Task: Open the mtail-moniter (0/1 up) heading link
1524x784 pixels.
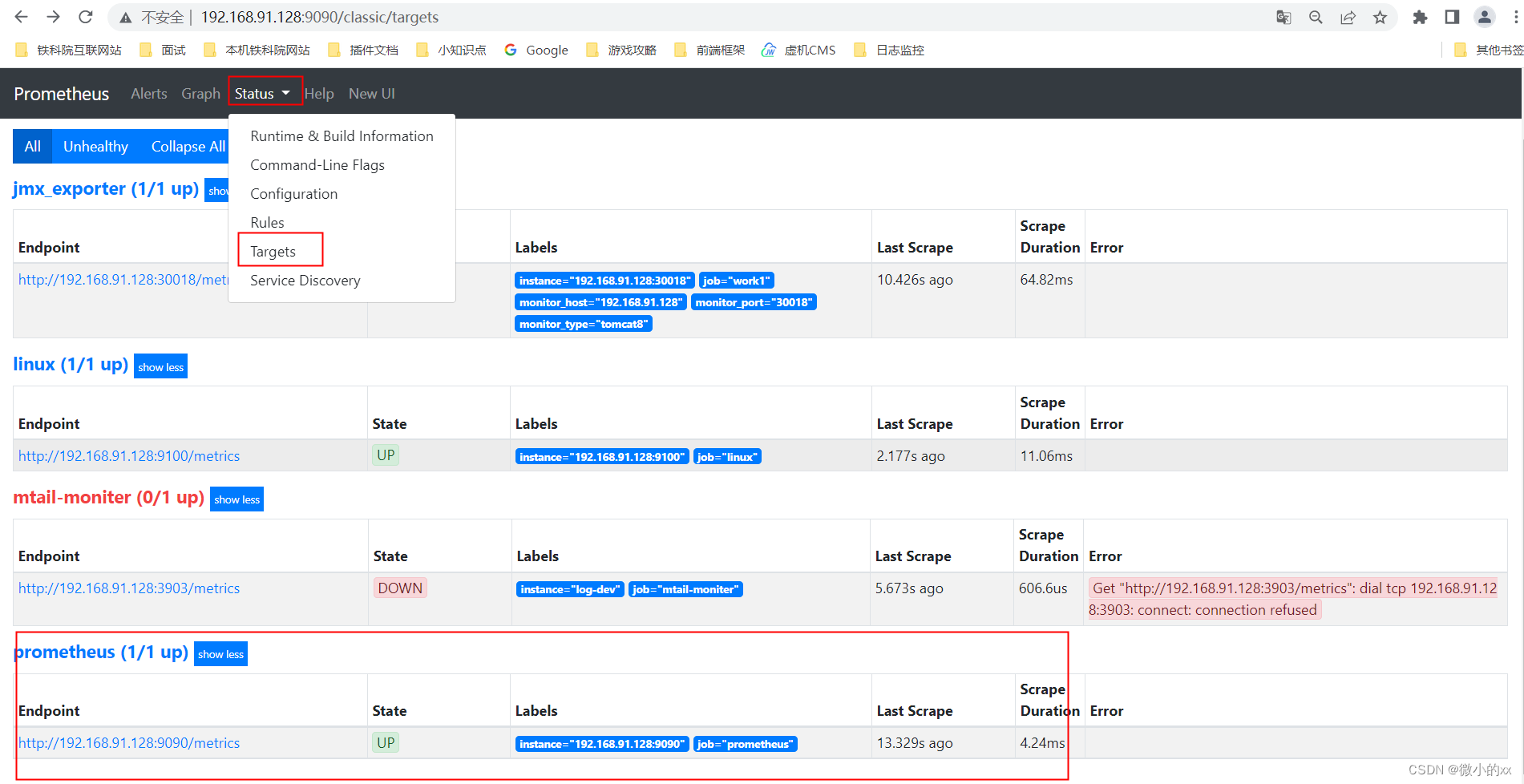Action: tap(108, 498)
